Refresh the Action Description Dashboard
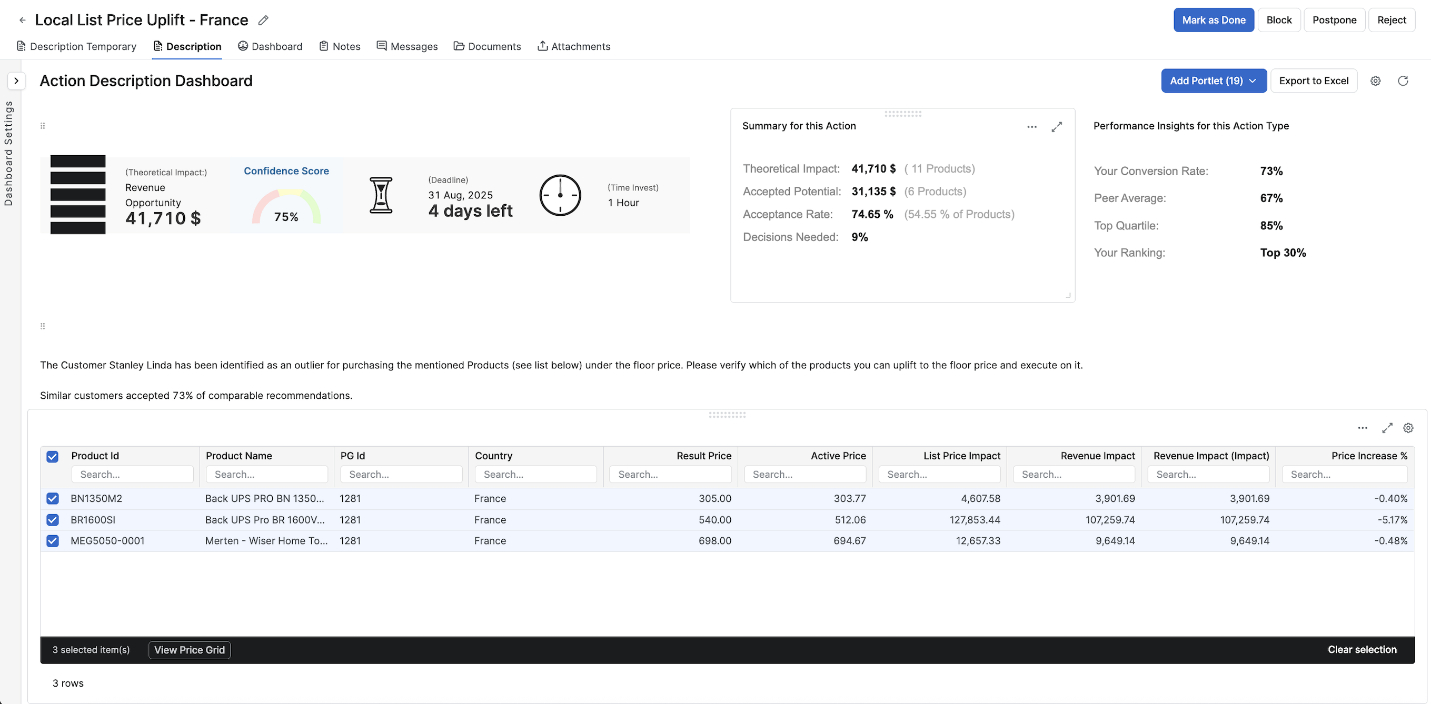1431x704 pixels. tap(1403, 81)
